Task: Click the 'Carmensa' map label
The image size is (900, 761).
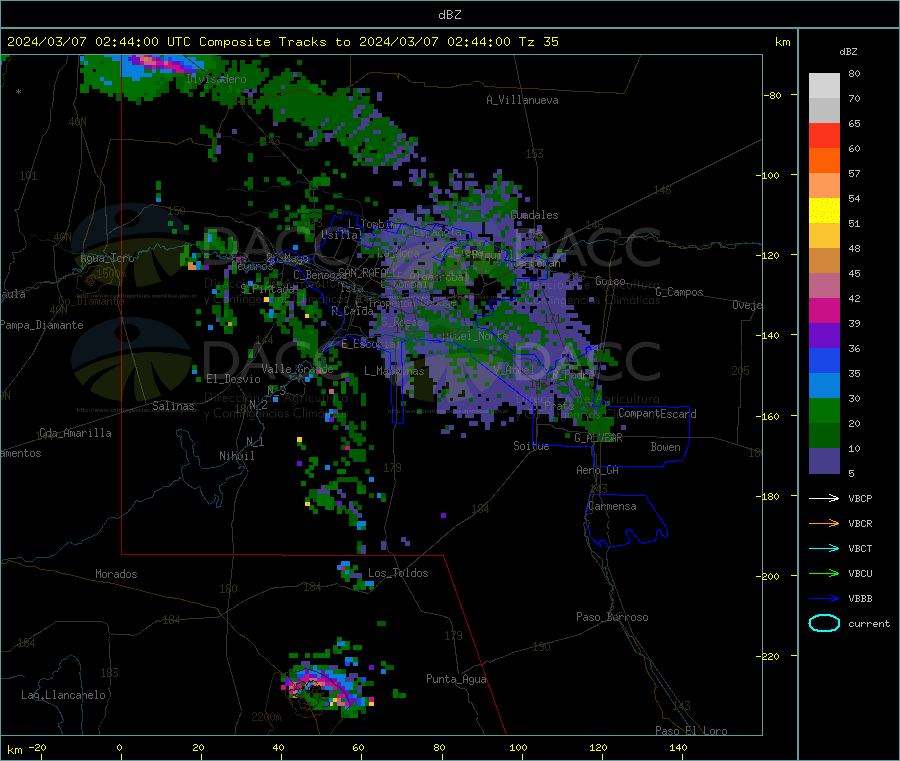Action: [612, 506]
